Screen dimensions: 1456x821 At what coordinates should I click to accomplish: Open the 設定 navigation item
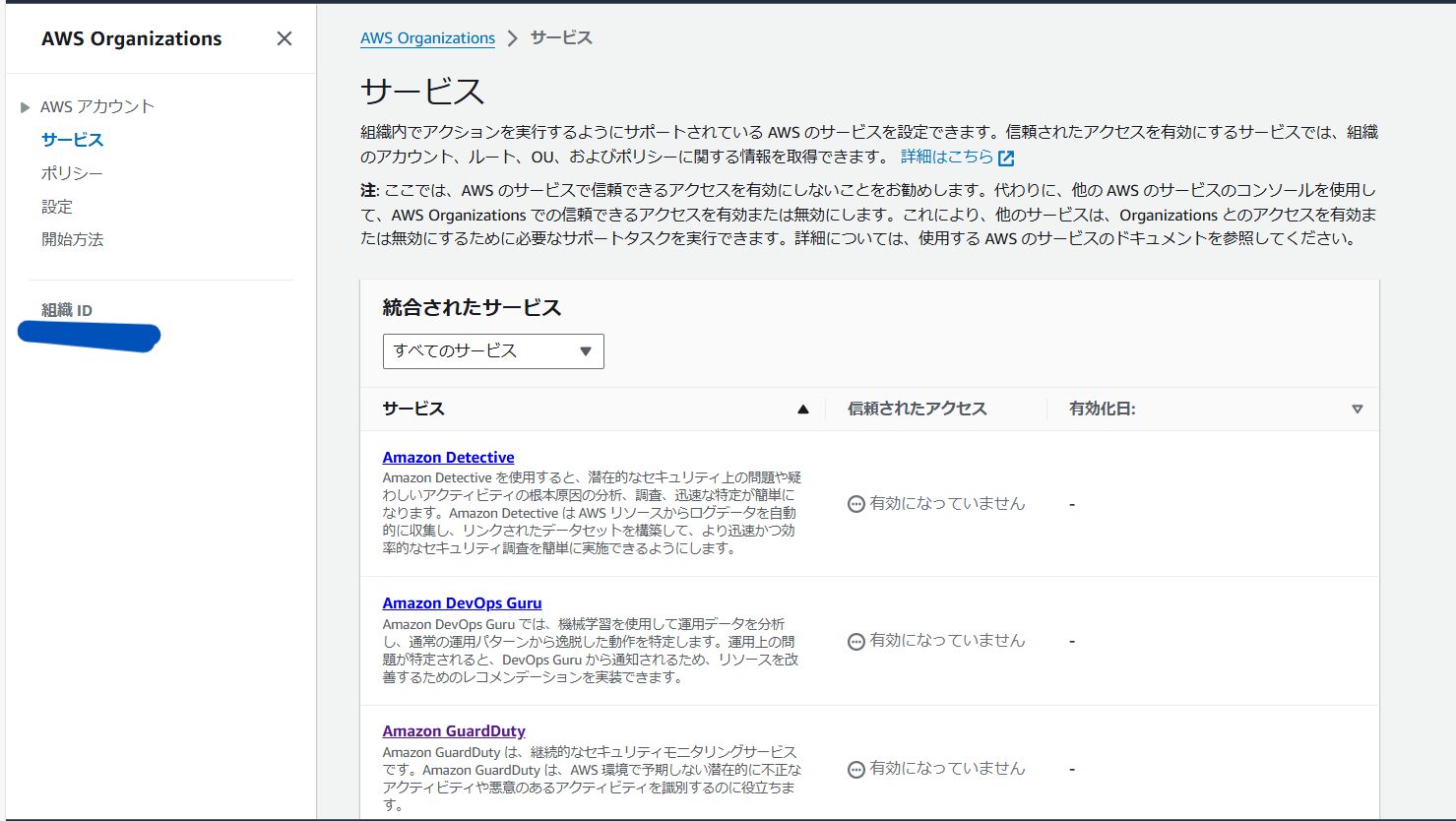point(57,206)
